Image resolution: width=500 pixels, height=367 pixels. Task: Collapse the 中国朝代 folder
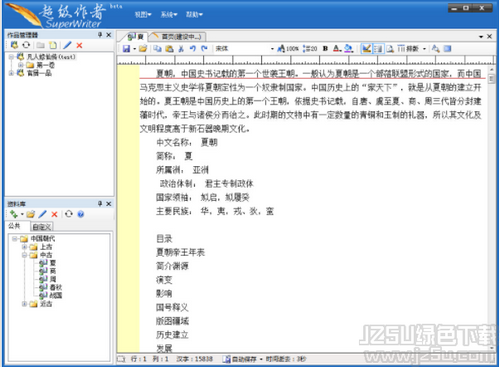click(15, 239)
